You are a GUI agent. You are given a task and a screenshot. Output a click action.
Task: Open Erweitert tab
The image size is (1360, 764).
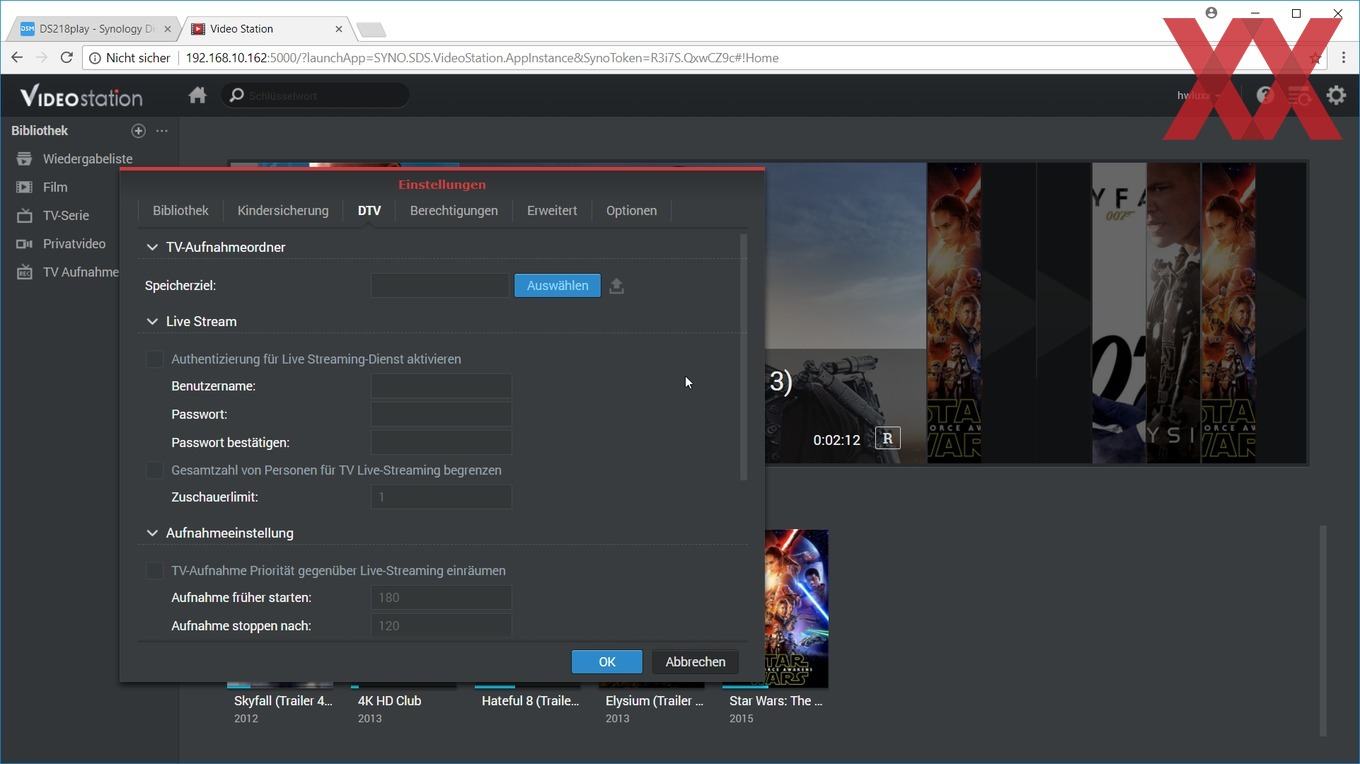pyautogui.click(x=552, y=211)
